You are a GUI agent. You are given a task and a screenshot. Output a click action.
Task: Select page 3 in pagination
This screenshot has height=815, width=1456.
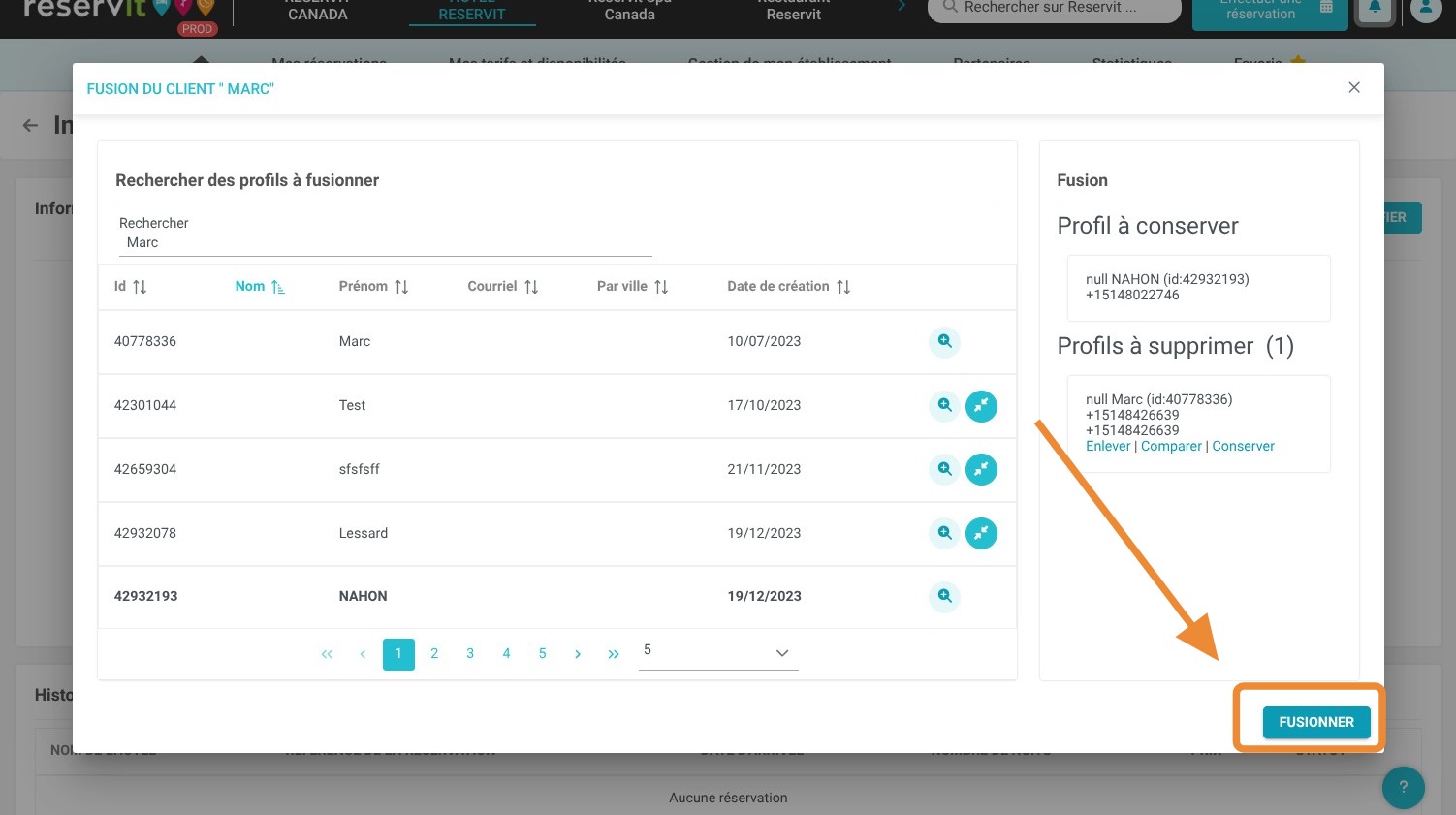pos(470,654)
